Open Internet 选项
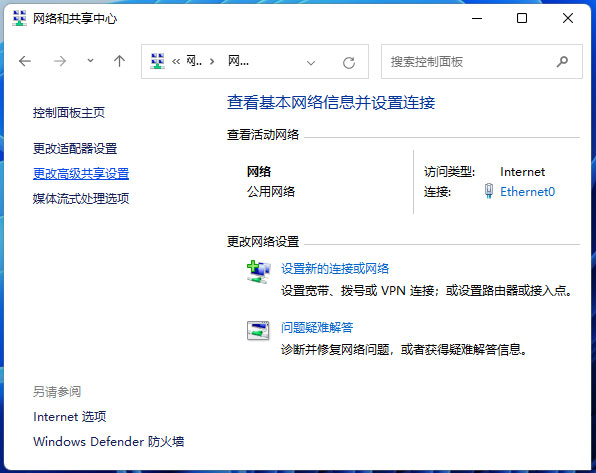Image resolution: width=596 pixels, height=473 pixels. coord(70,417)
